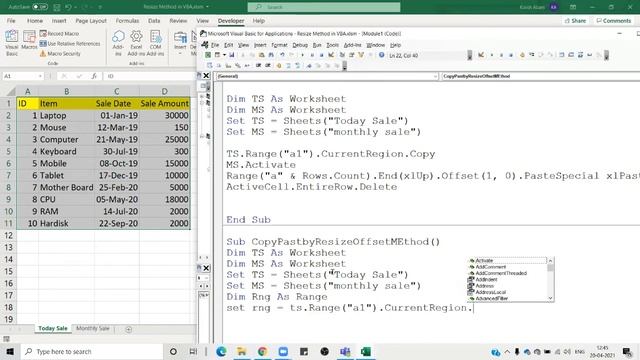This screenshot has width=640, height=360.
Task: Open the VBA Add-Ins menu
Action: (353, 45)
